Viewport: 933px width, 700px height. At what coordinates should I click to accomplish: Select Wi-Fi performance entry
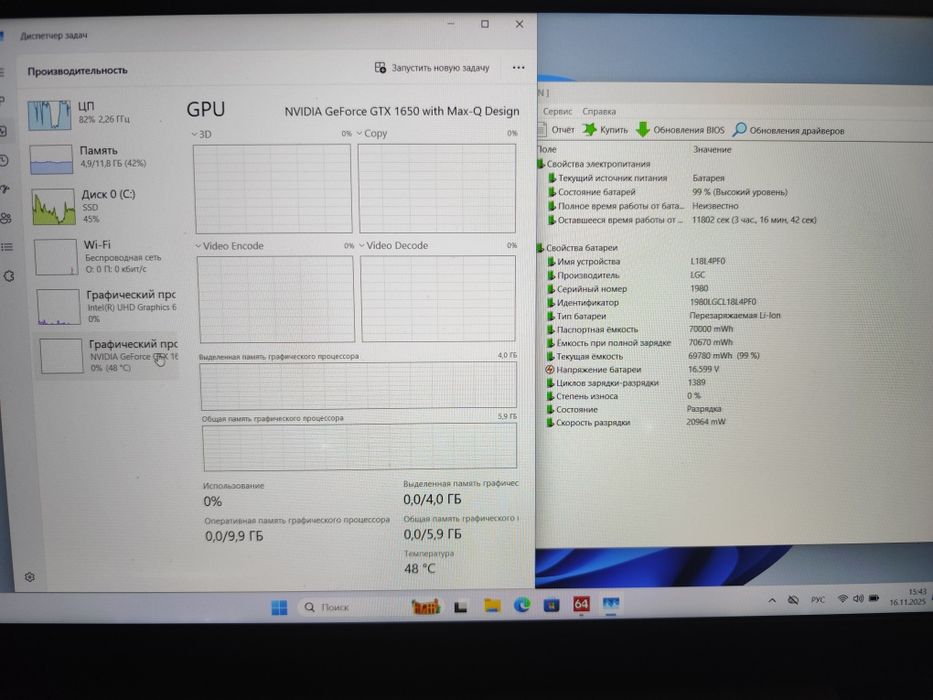click(105, 257)
